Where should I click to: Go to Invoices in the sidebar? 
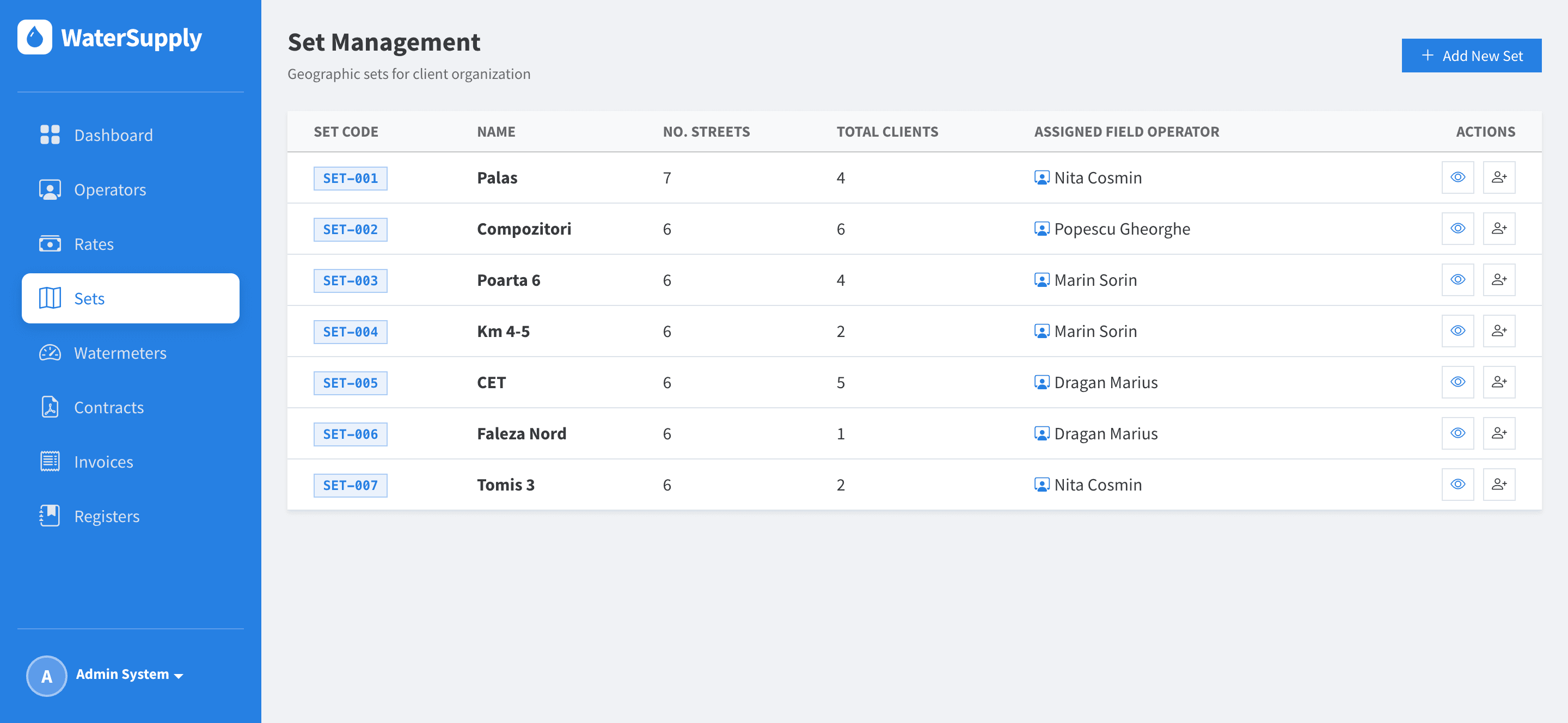[x=130, y=462]
